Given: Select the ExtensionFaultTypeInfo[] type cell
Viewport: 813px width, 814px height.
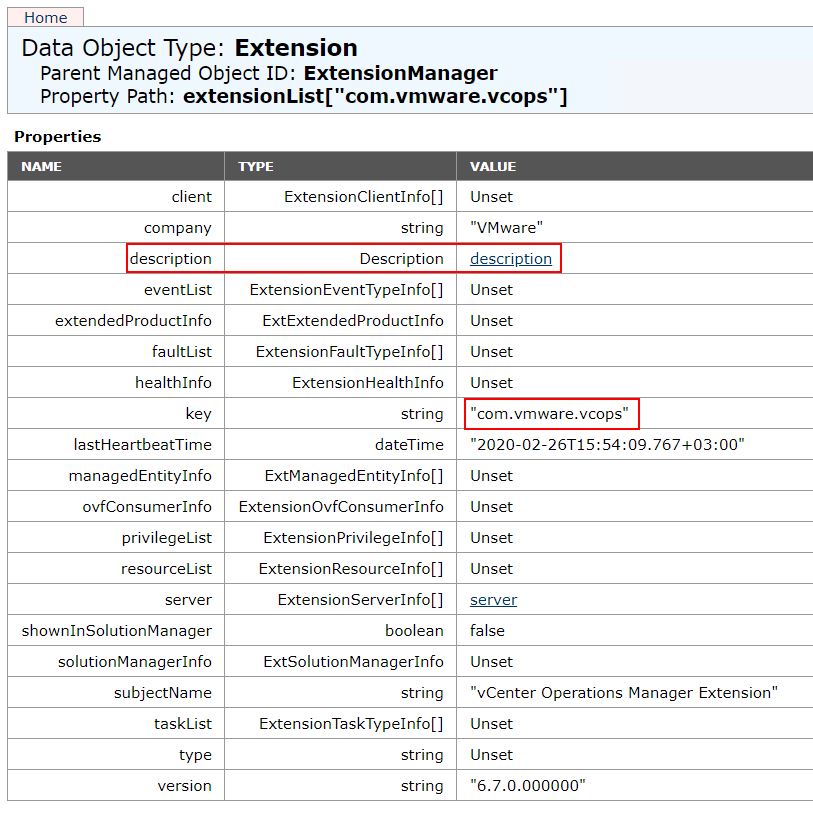Looking at the screenshot, I should coord(349,351).
